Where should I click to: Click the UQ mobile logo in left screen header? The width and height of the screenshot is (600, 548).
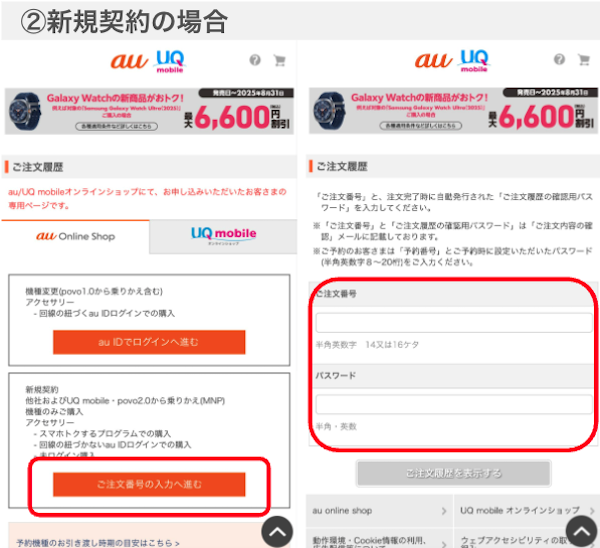(170, 62)
